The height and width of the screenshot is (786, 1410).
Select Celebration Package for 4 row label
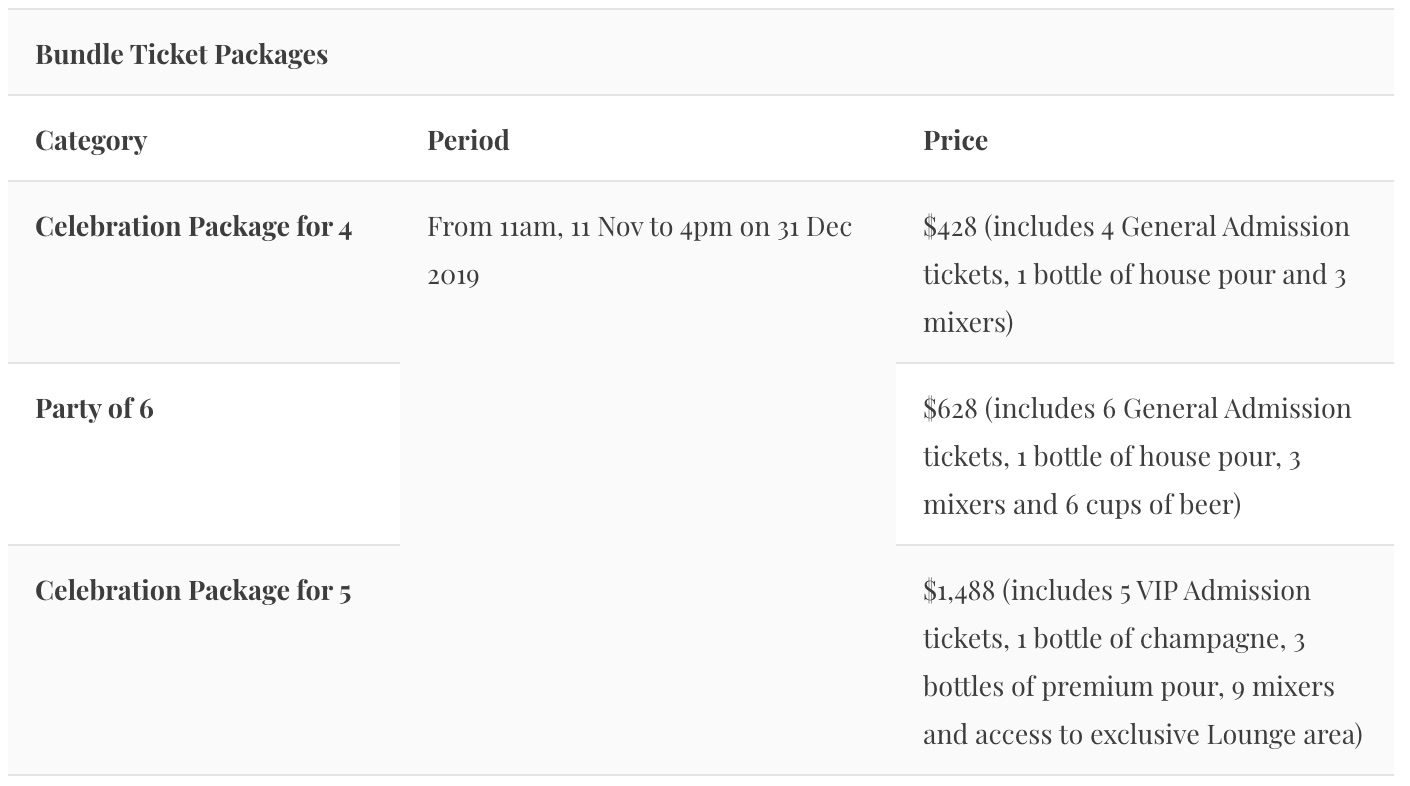pos(193,227)
